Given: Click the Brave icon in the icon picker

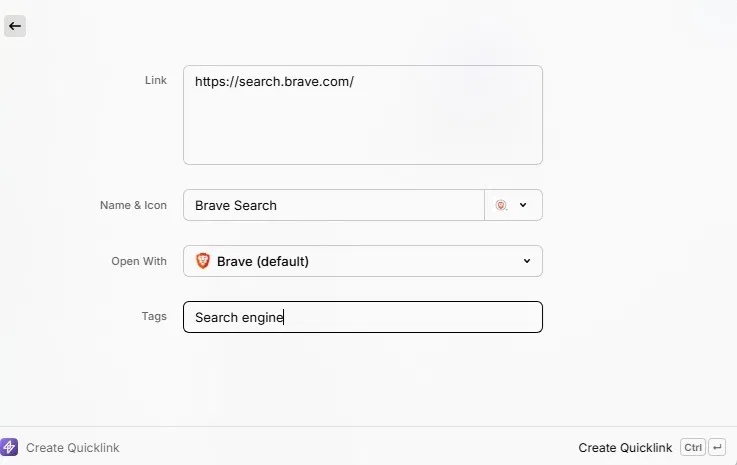Looking at the screenshot, I should 501,205.
